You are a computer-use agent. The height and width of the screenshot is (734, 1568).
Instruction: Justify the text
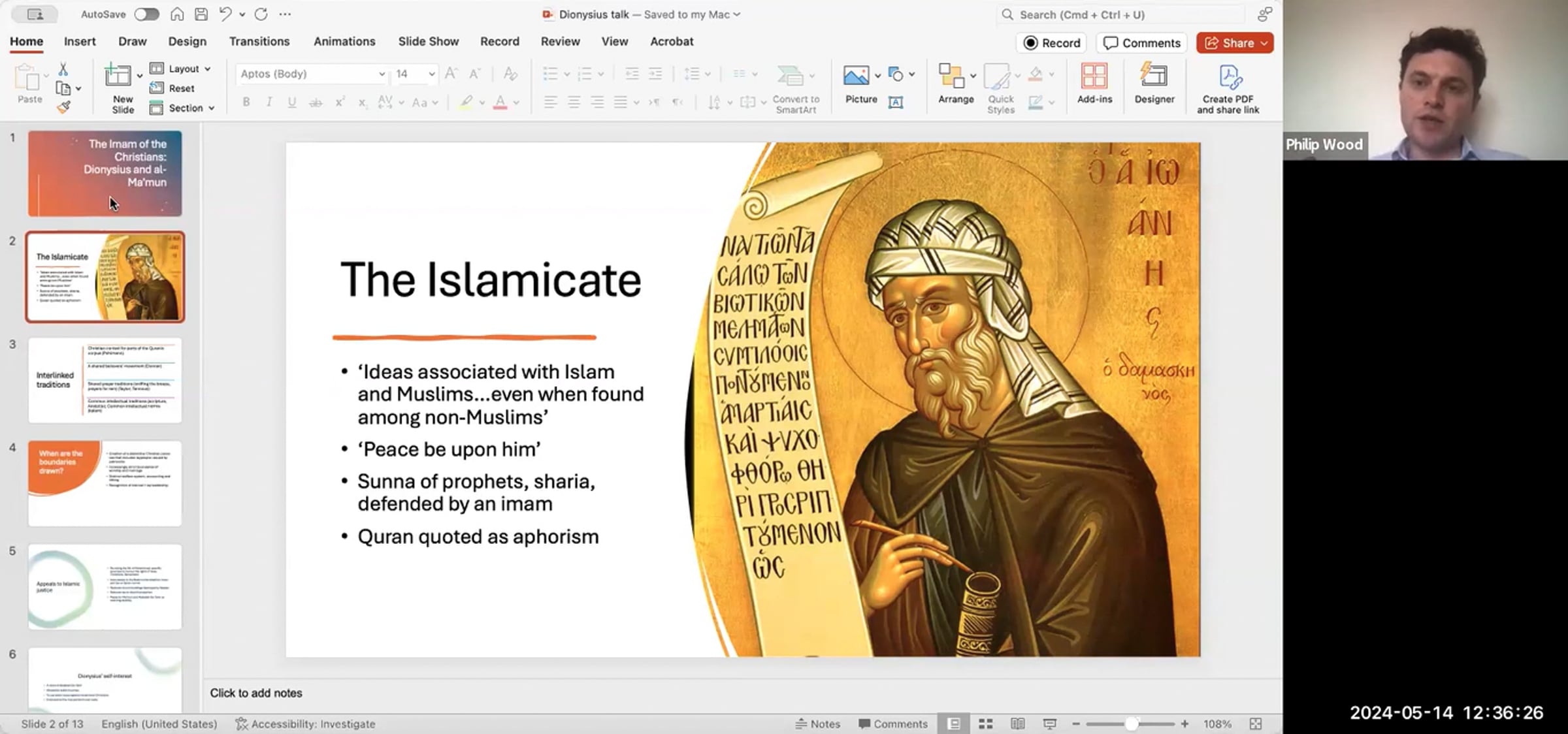pyautogui.click(x=620, y=102)
